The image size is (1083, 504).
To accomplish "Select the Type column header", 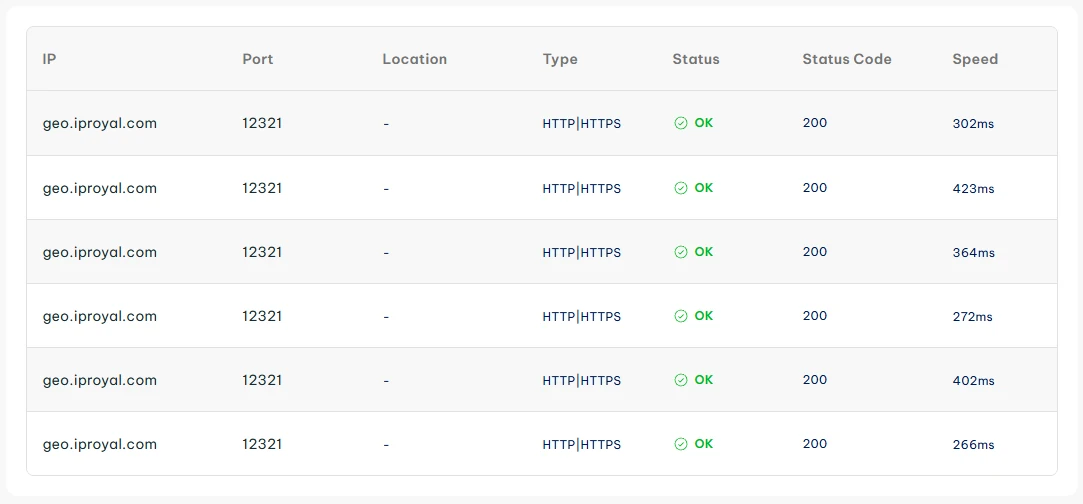I will click(560, 59).
